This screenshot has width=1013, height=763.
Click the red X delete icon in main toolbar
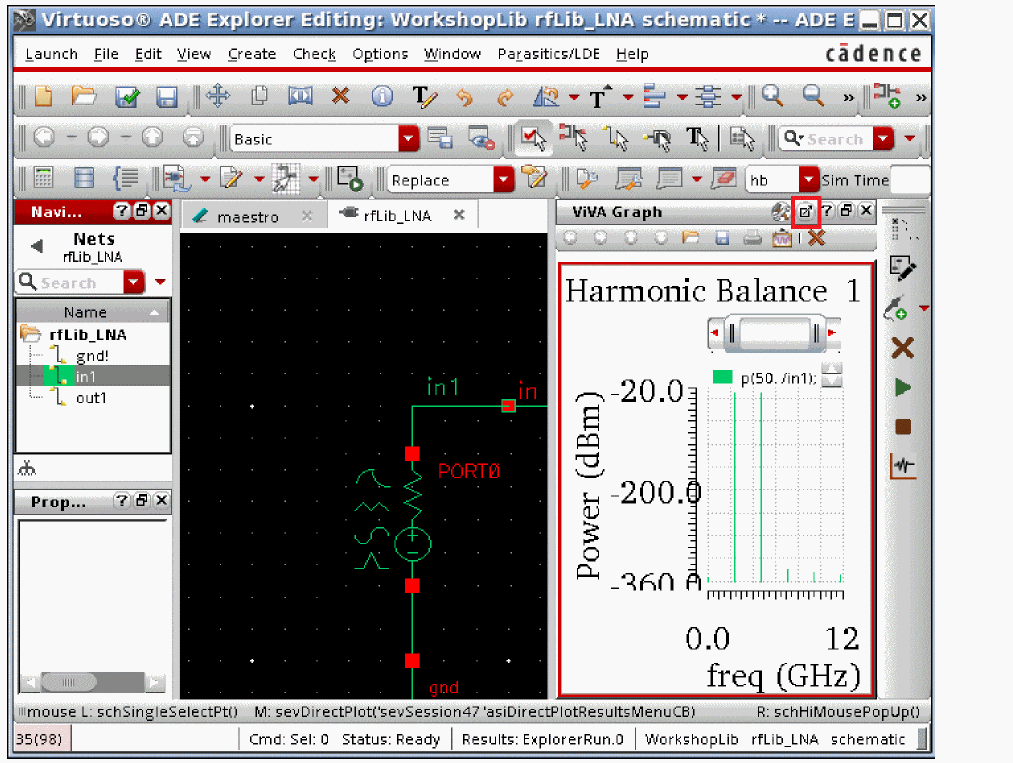[x=341, y=96]
